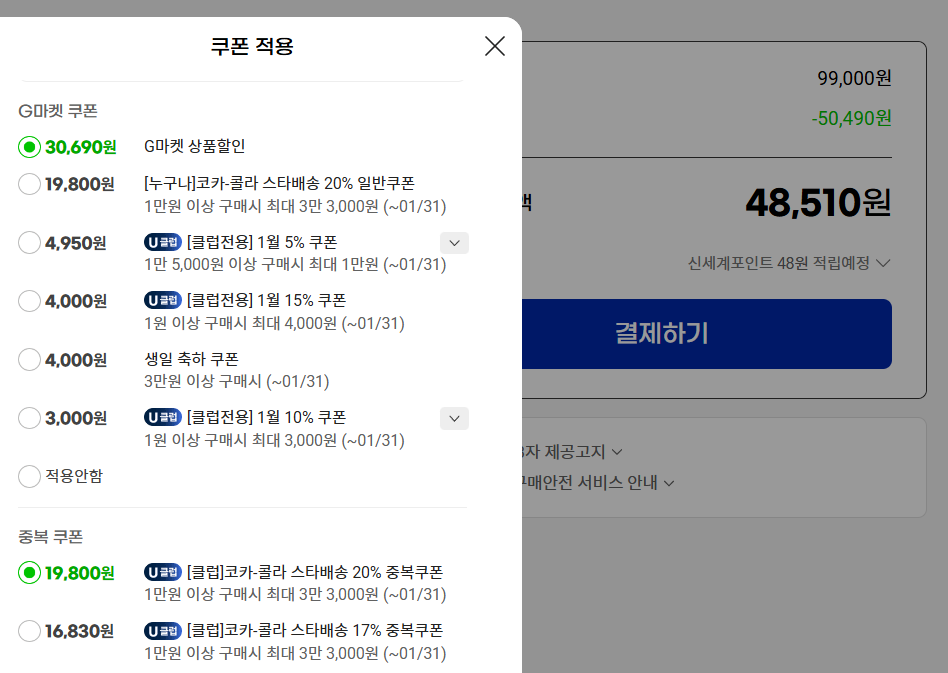Pick the 16,830원 17% 중복쿠폰

coord(30,629)
